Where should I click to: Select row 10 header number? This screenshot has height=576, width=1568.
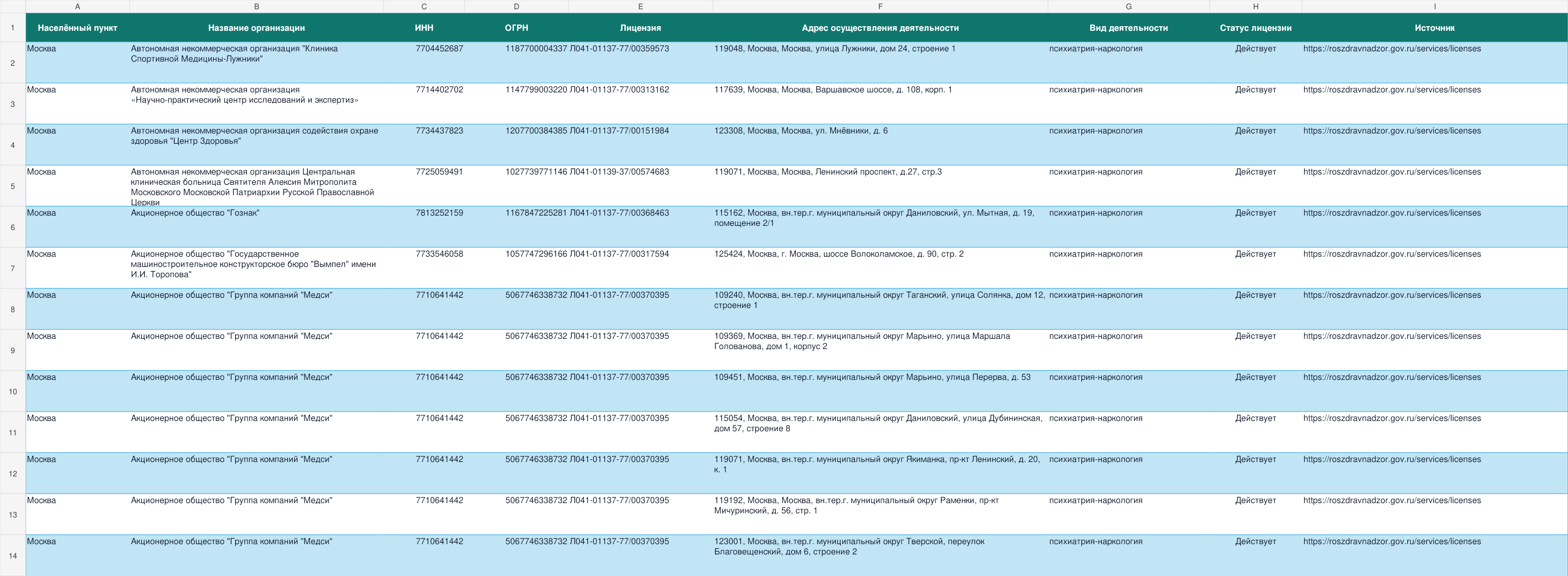click(13, 392)
